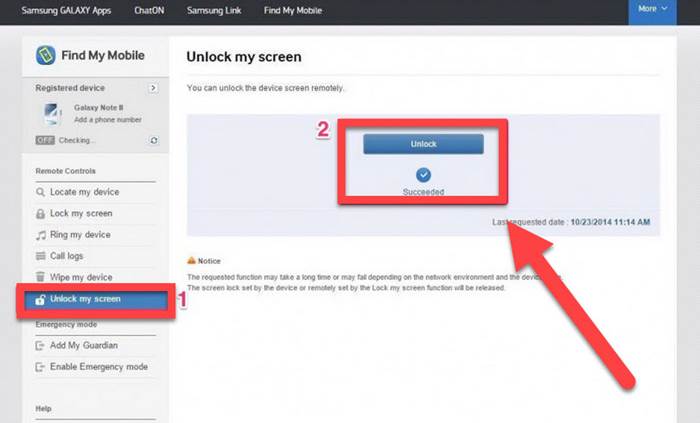This screenshot has height=423, width=700.
Task: Click the trash icon for Wipe my device
Action: [40, 277]
